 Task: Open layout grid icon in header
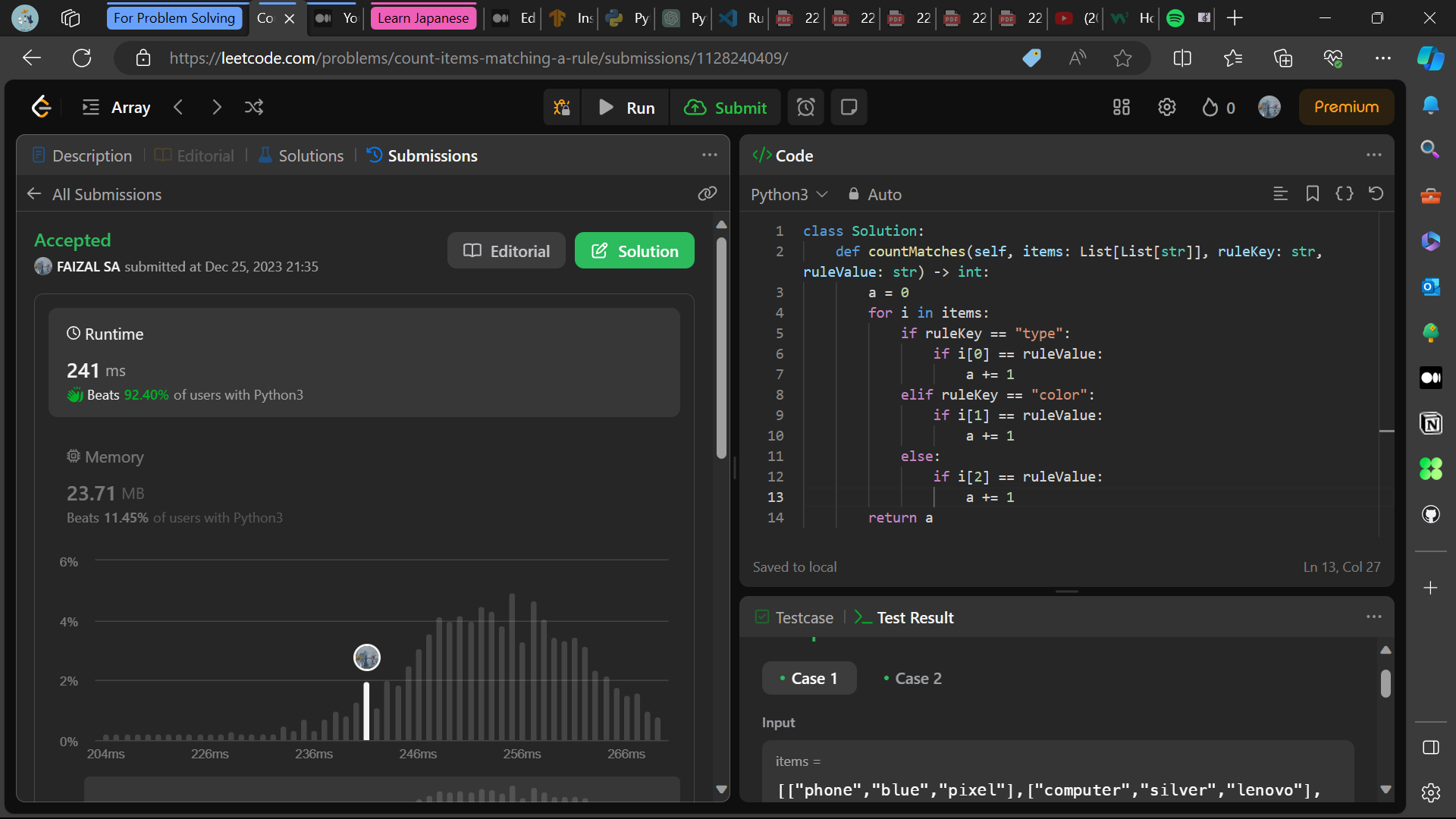pos(1122,108)
